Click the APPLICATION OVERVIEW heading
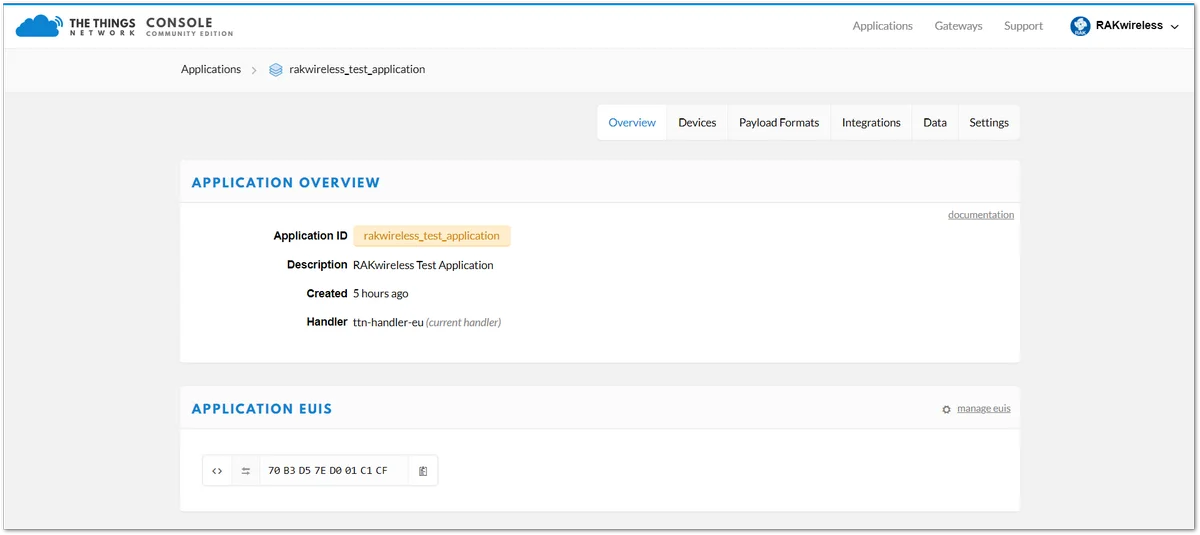 click(x=286, y=183)
